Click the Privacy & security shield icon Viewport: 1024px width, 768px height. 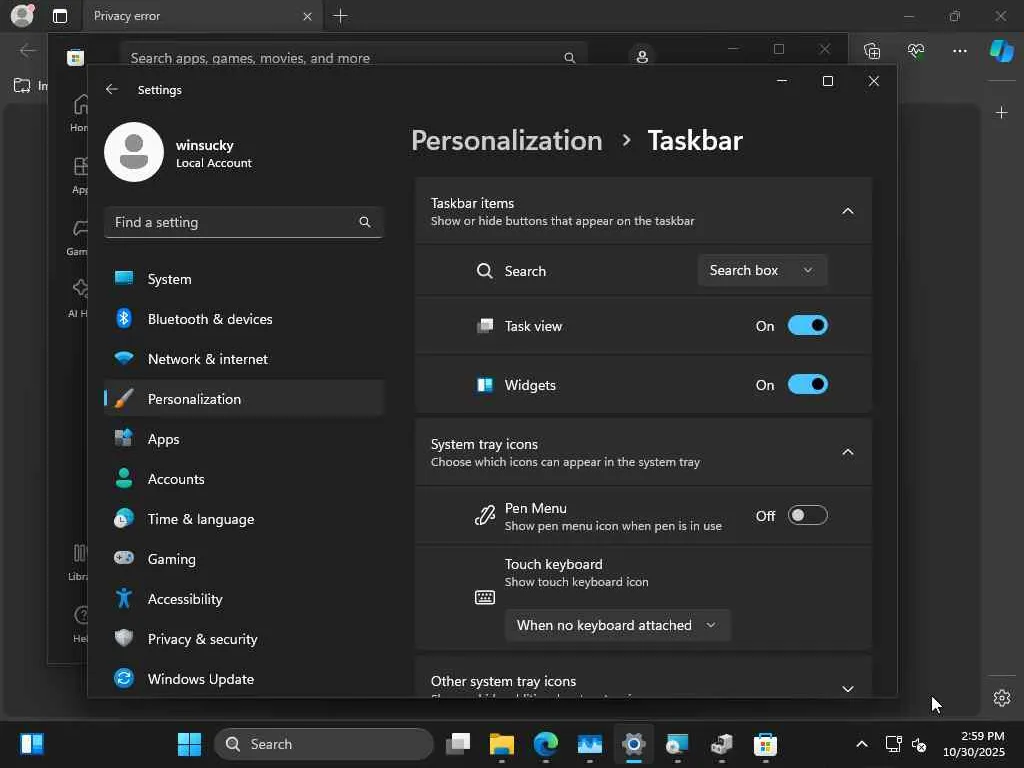123,638
